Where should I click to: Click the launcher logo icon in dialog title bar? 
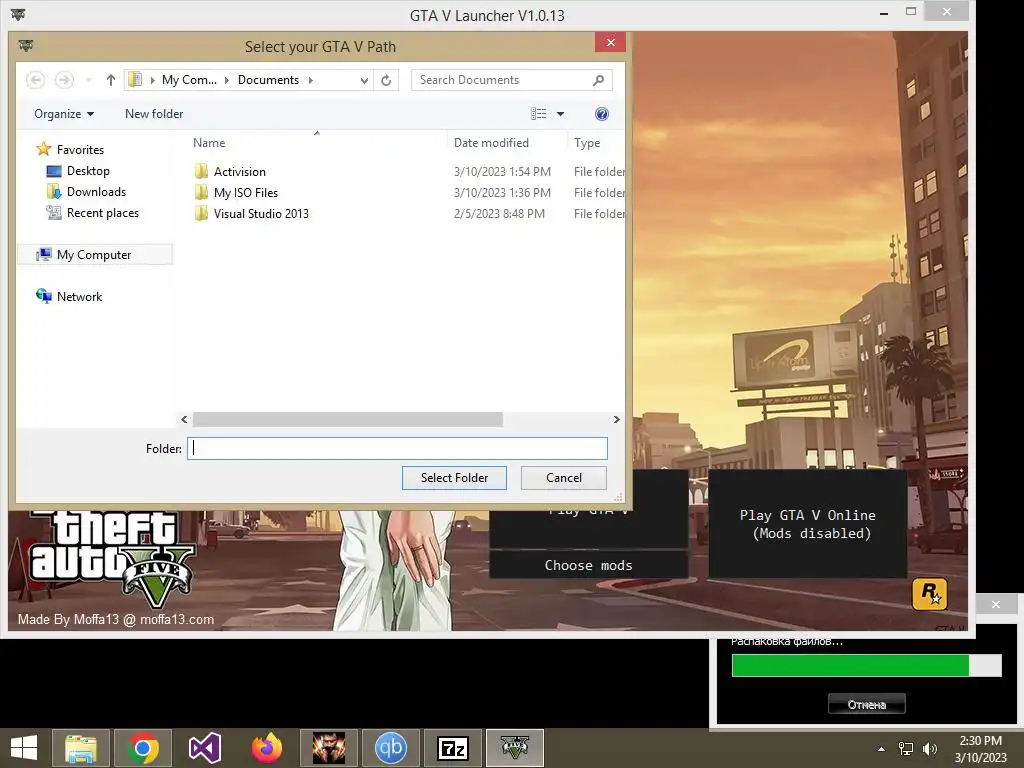click(x=25, y=45)
